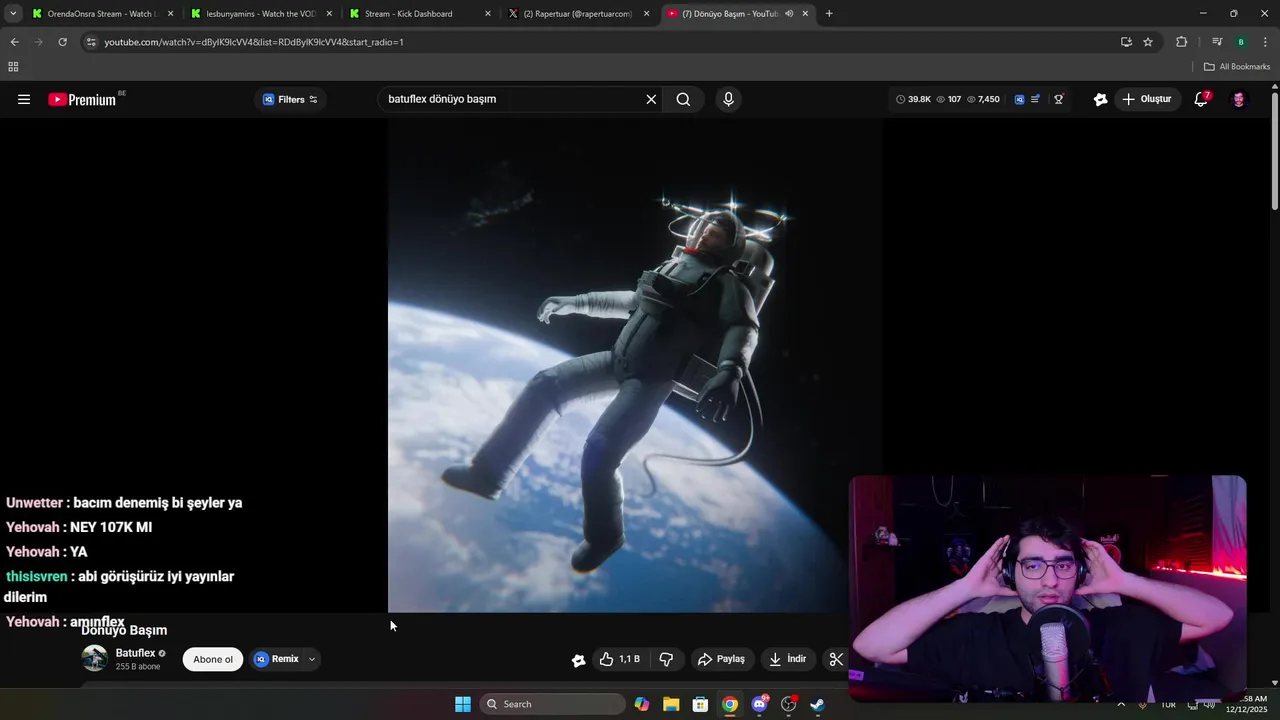
Task: Click the Paylaş share button
Action: tap(721, 659)
